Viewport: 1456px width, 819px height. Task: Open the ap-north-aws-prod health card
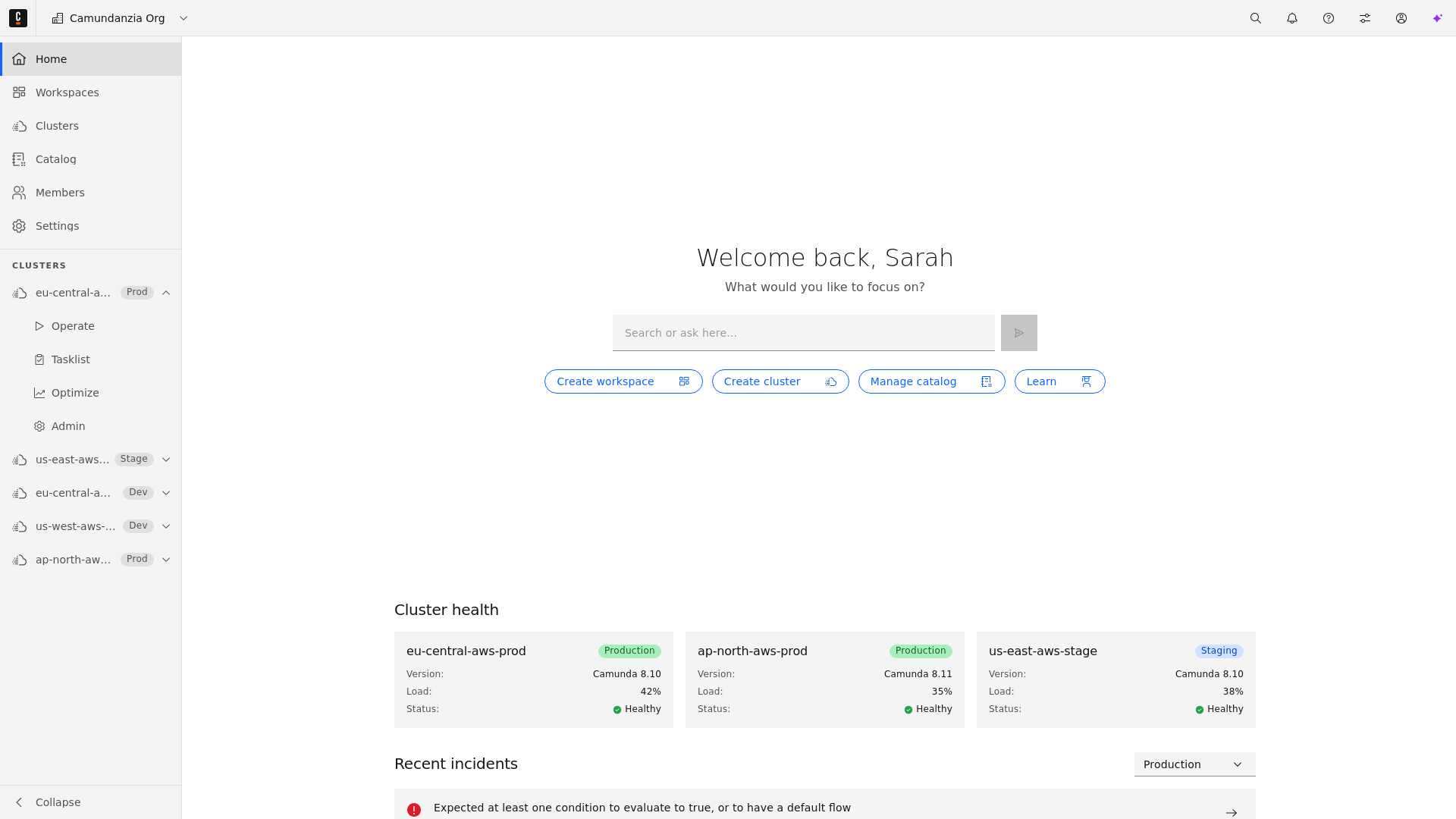(825, 679)
